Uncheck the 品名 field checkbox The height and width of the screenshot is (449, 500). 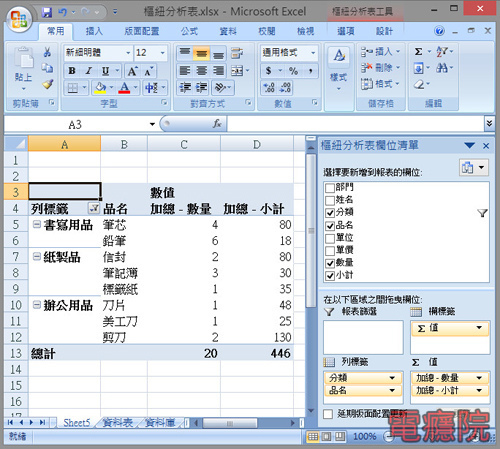pyautogui.click(x=330, y=226)
